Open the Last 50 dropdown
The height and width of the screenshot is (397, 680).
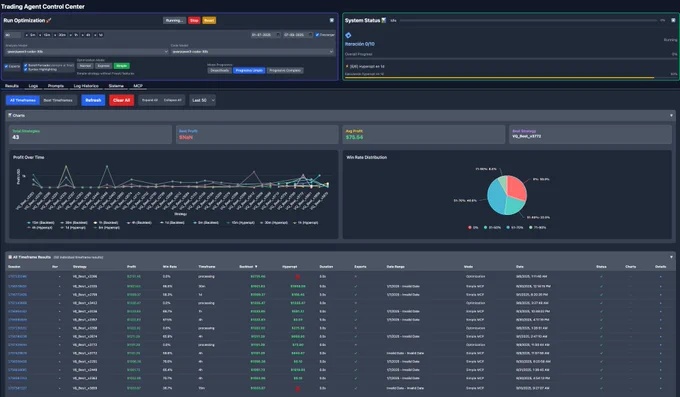pos(202,100)
